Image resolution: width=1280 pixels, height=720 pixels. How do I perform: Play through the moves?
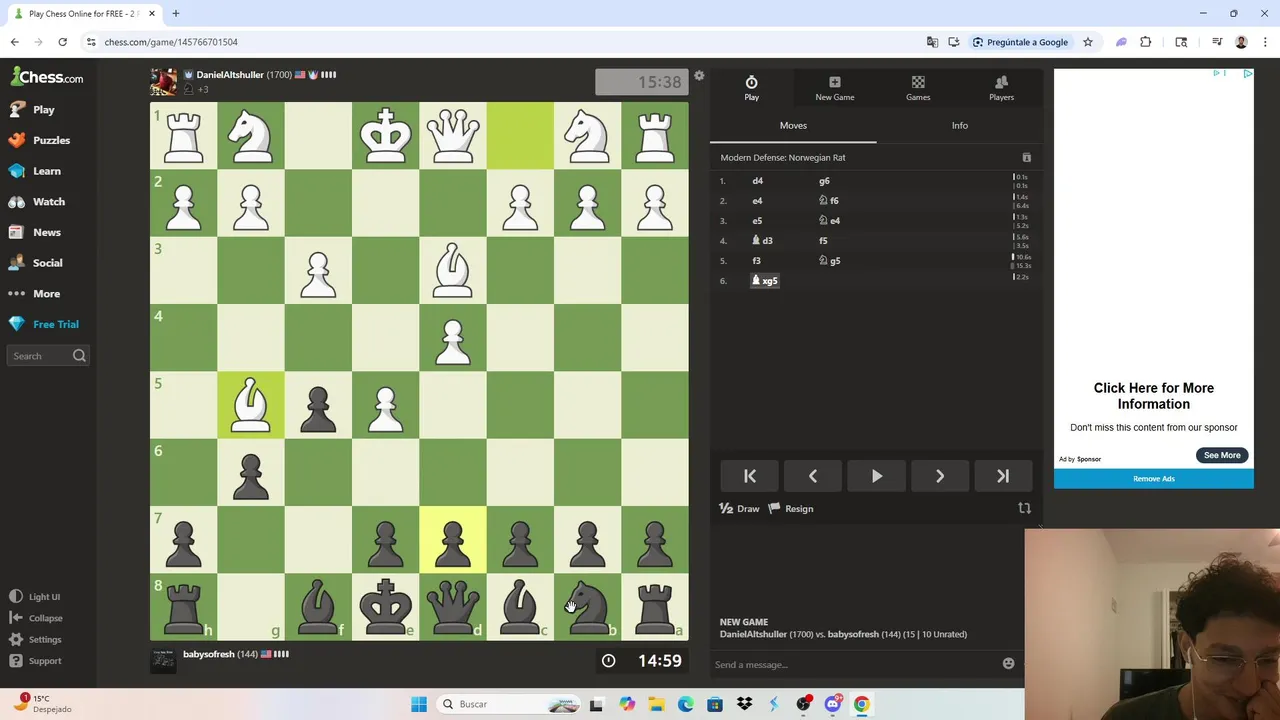pos(876,476)
